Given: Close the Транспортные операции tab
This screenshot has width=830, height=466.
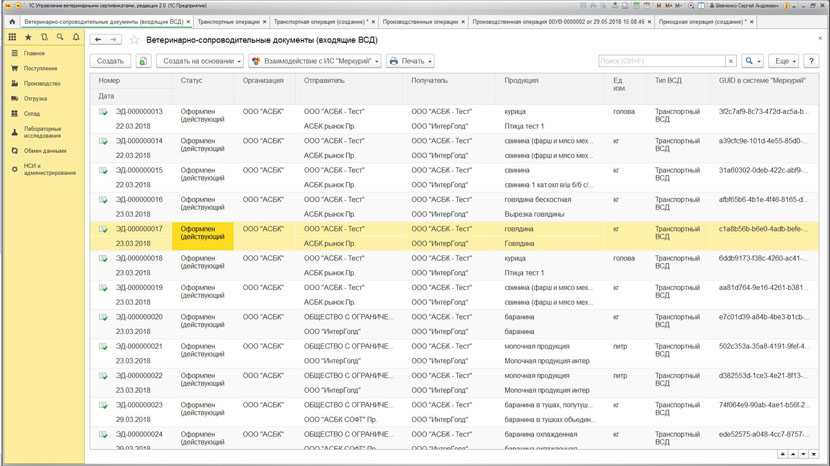Looking at the screenshot, I should [x=265, y=22].
